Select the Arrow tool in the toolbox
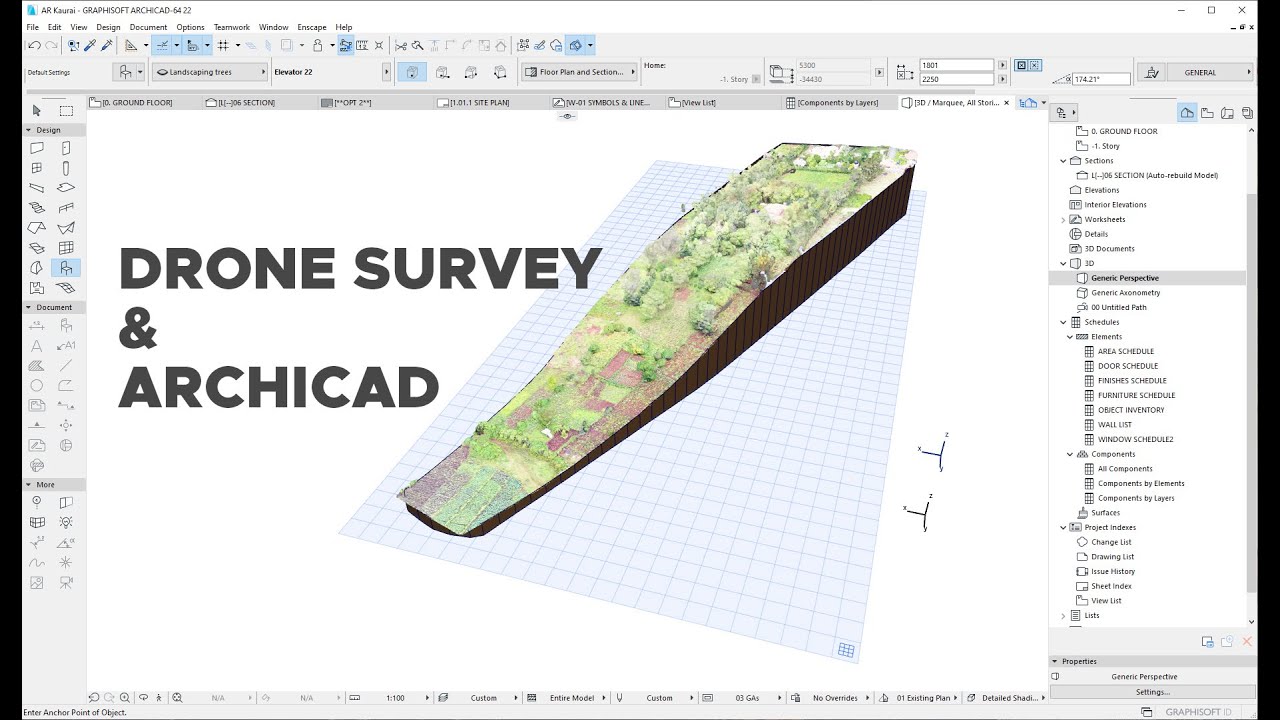1280x720 pixels. pyautogui.click(x=37, y=111)
